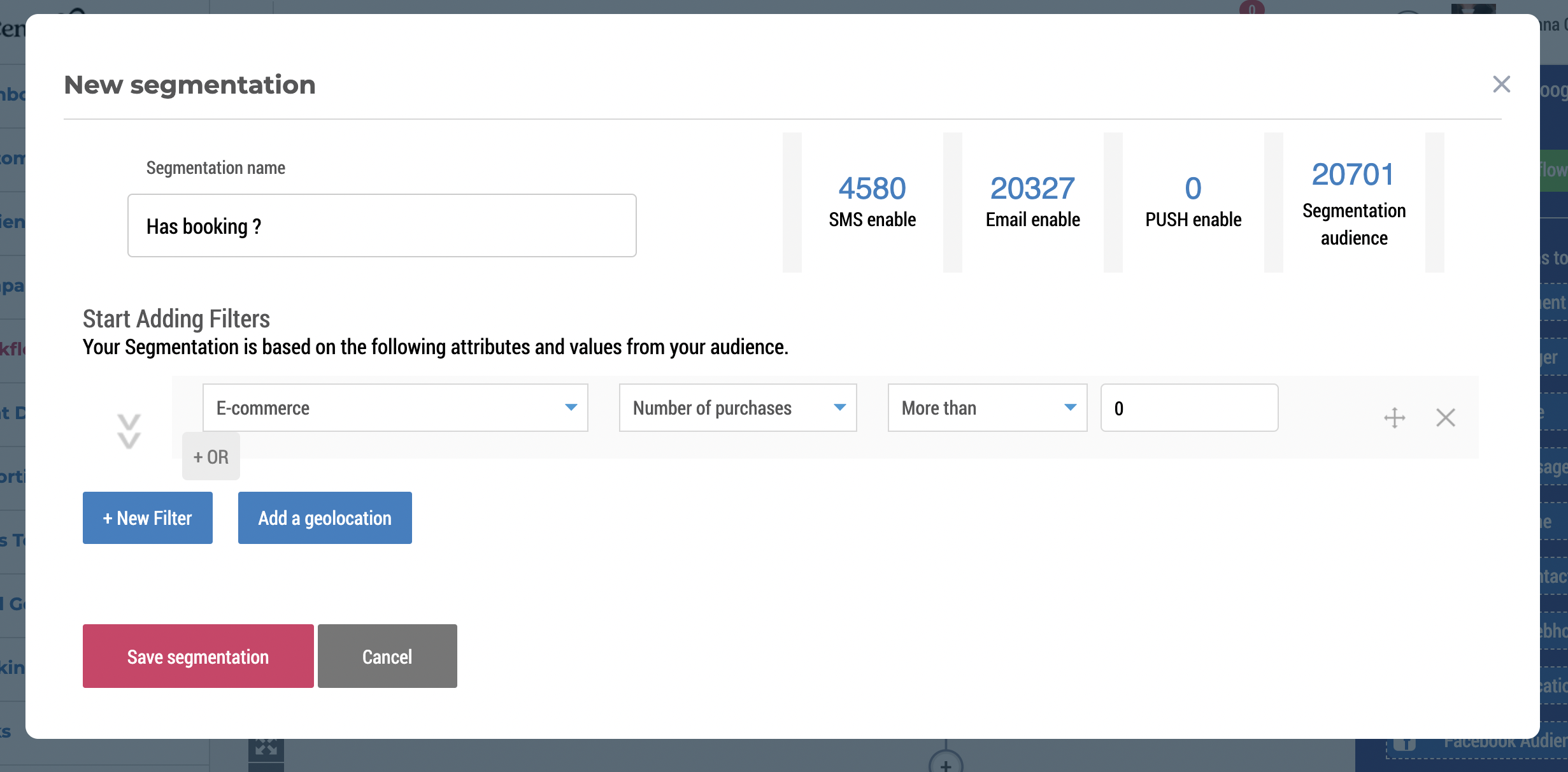
Task: Save the segmentation
Action: point(198,656)
